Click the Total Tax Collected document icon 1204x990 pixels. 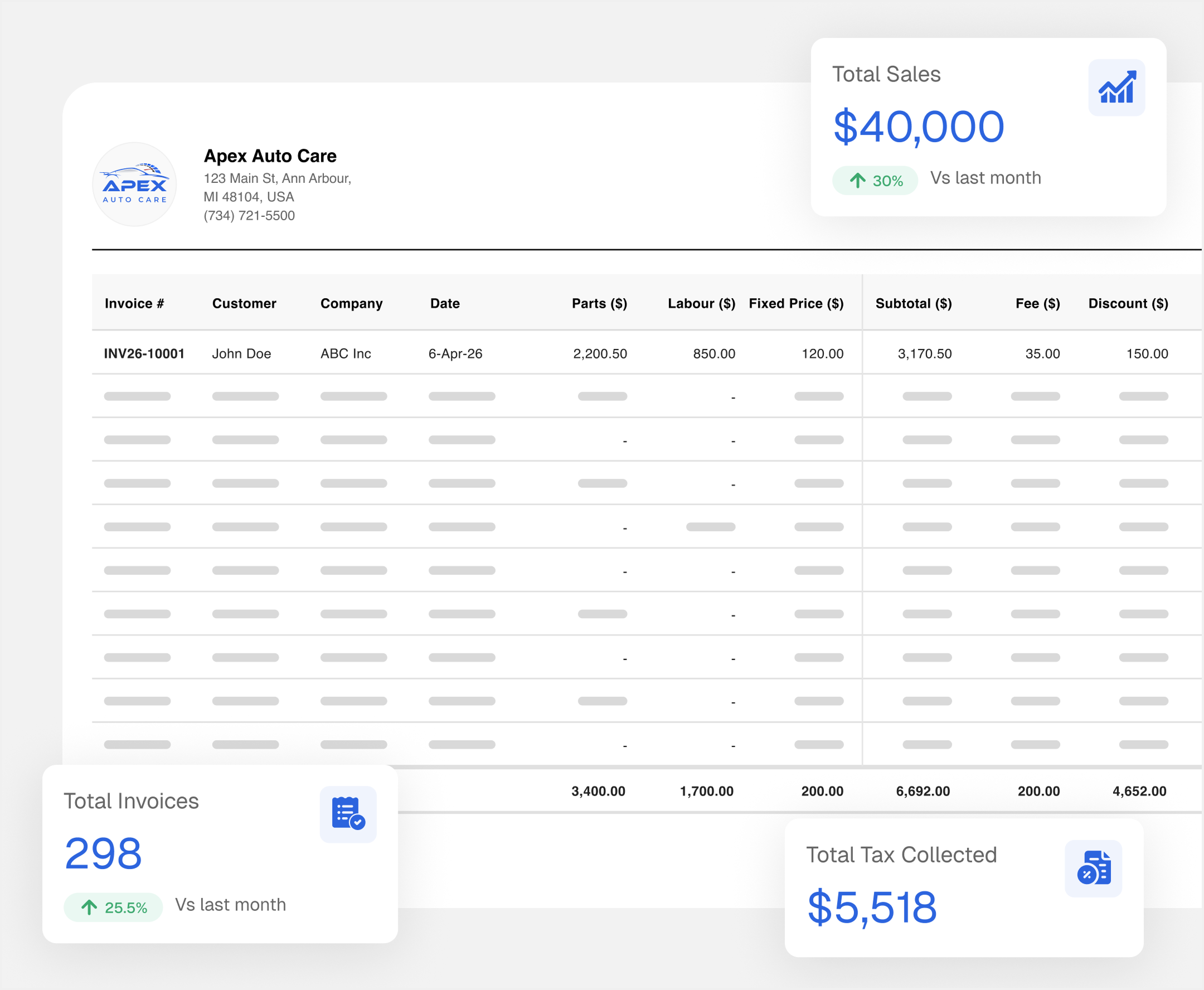pyautogui.click(x=1093, y=868)
